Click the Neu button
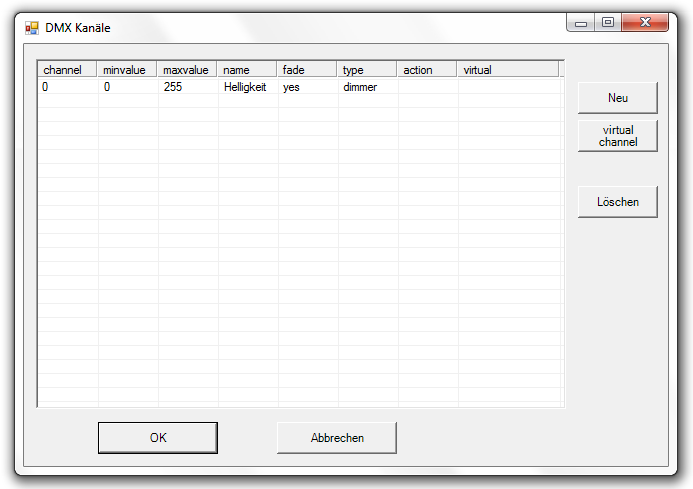Viewport: 693px width, 489px height. pos(617,98)
